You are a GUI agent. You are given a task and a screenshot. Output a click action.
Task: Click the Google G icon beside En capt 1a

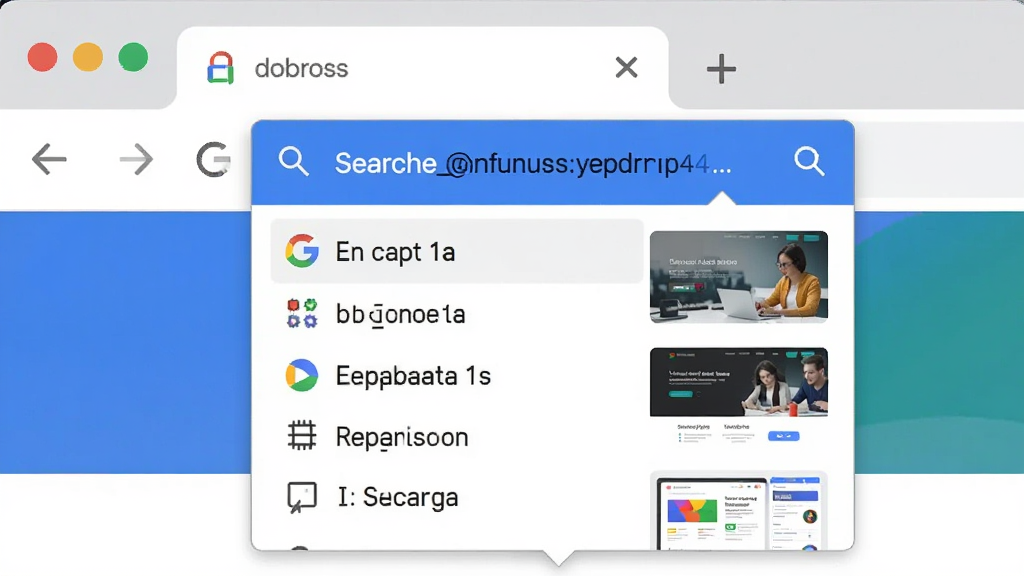point(302,251)
